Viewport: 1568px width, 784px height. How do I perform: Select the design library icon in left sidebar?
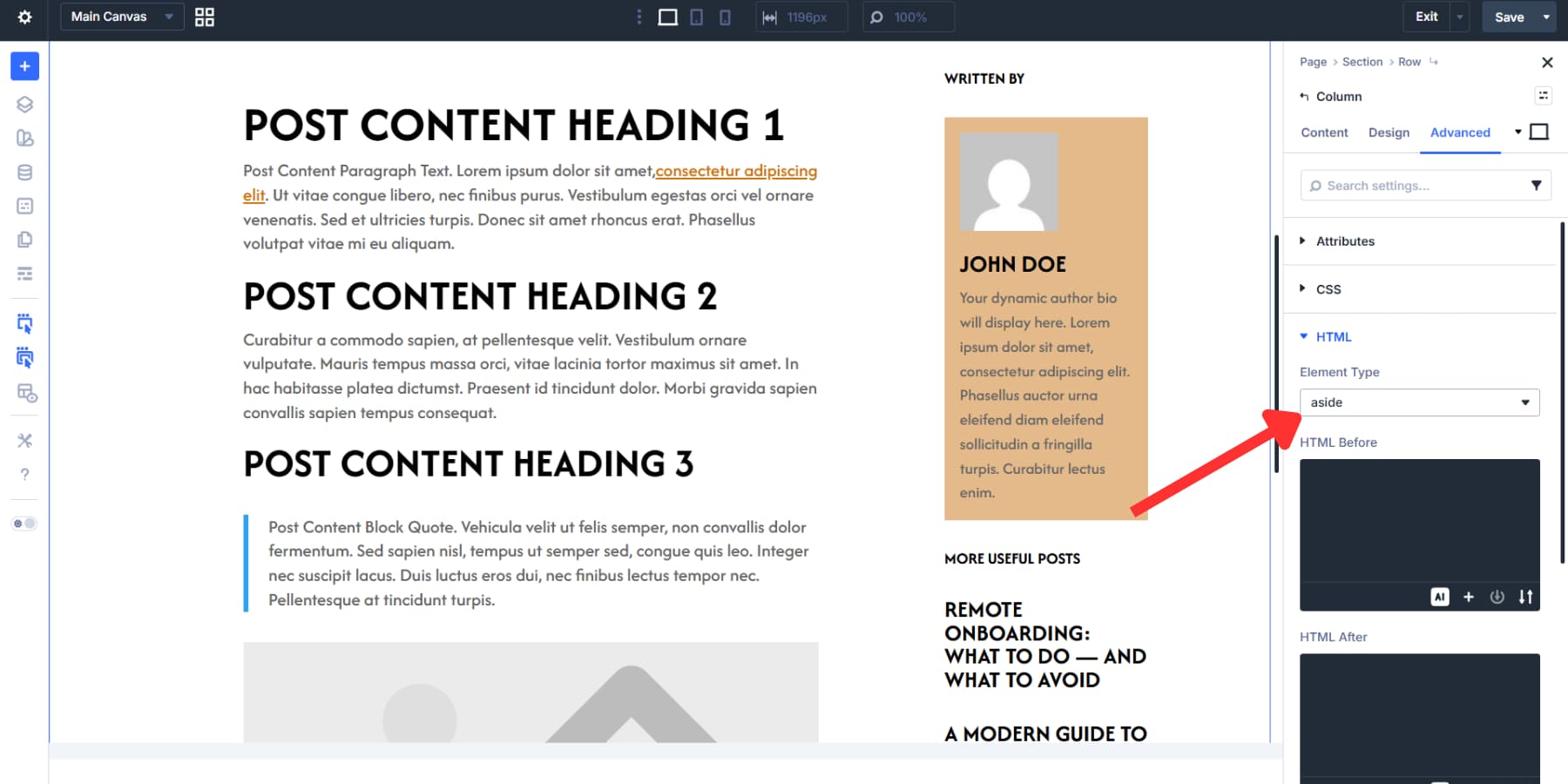tap(24, 138)
